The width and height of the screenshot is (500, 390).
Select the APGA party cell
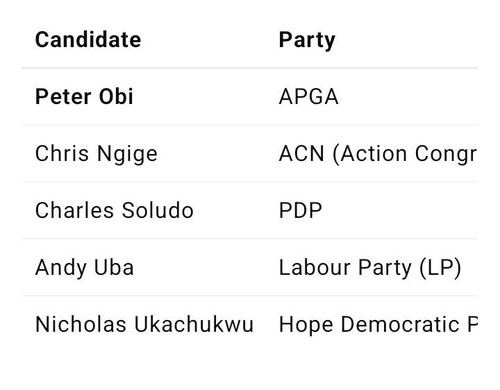coord(309,97)
